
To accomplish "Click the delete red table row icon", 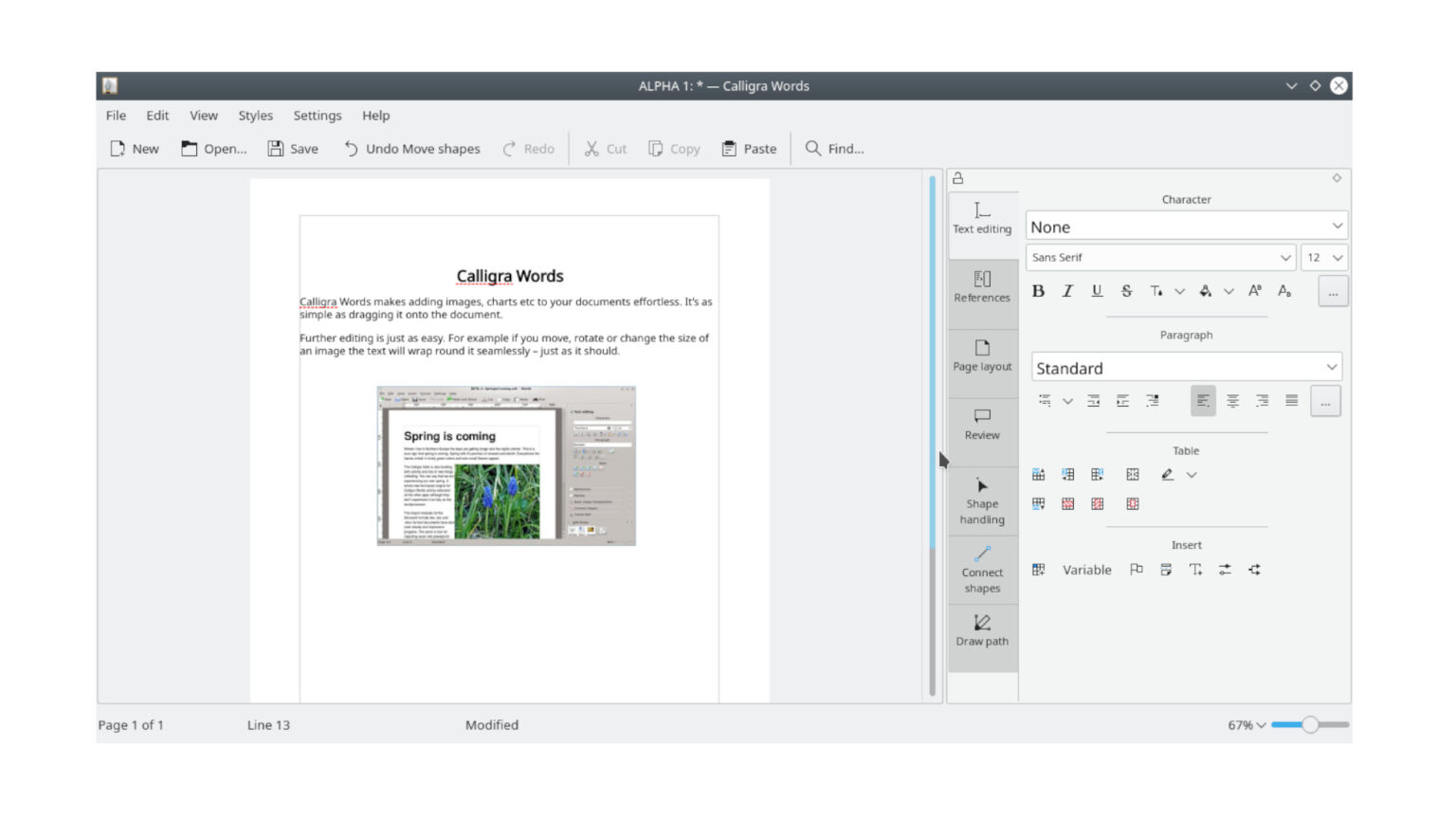I will 1067,503.
